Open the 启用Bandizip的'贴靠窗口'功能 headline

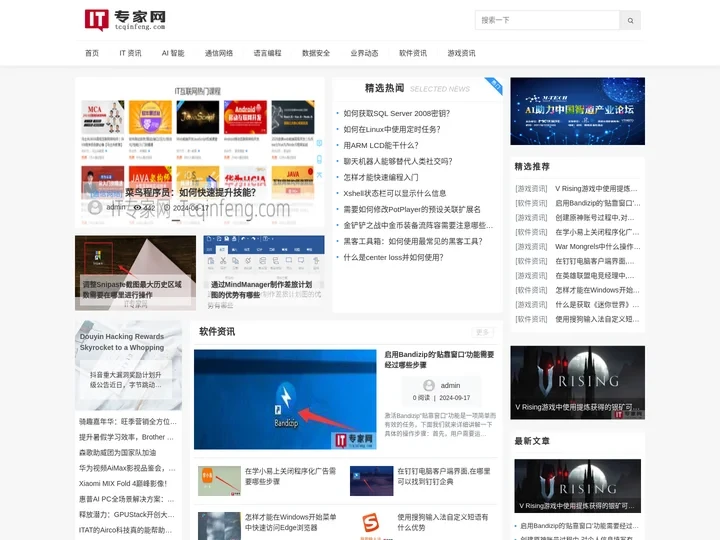(439, 360)
